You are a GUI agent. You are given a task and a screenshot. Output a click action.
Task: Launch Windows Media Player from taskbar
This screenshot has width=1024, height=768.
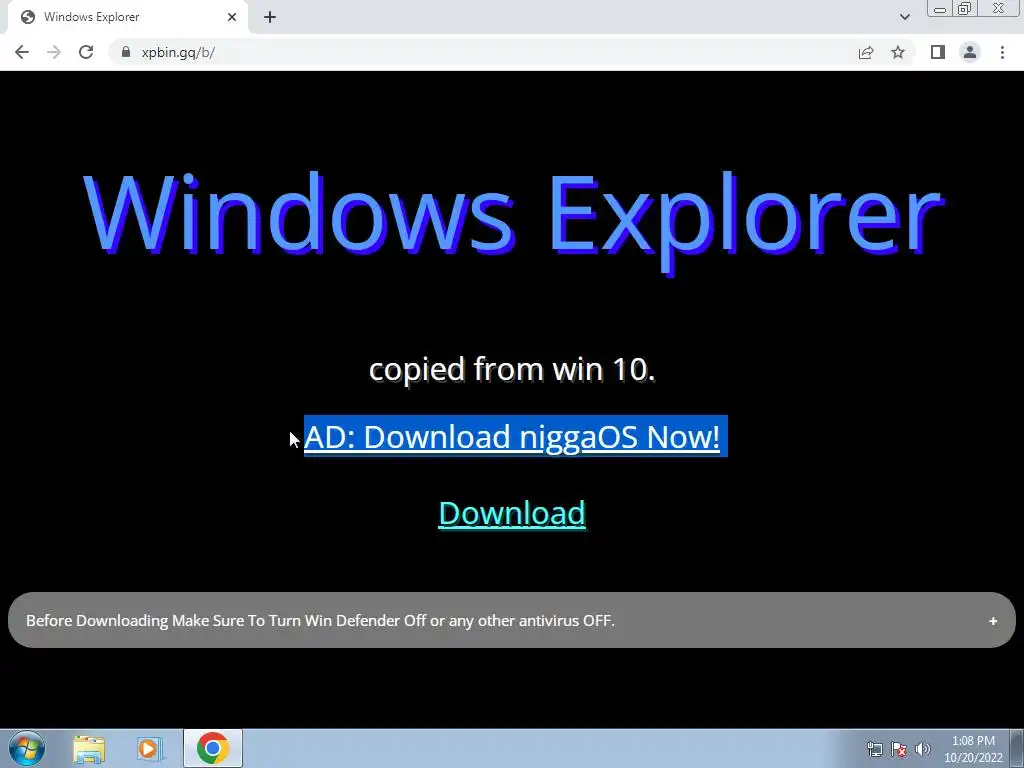pyautogui.click(x=150, y=748)
